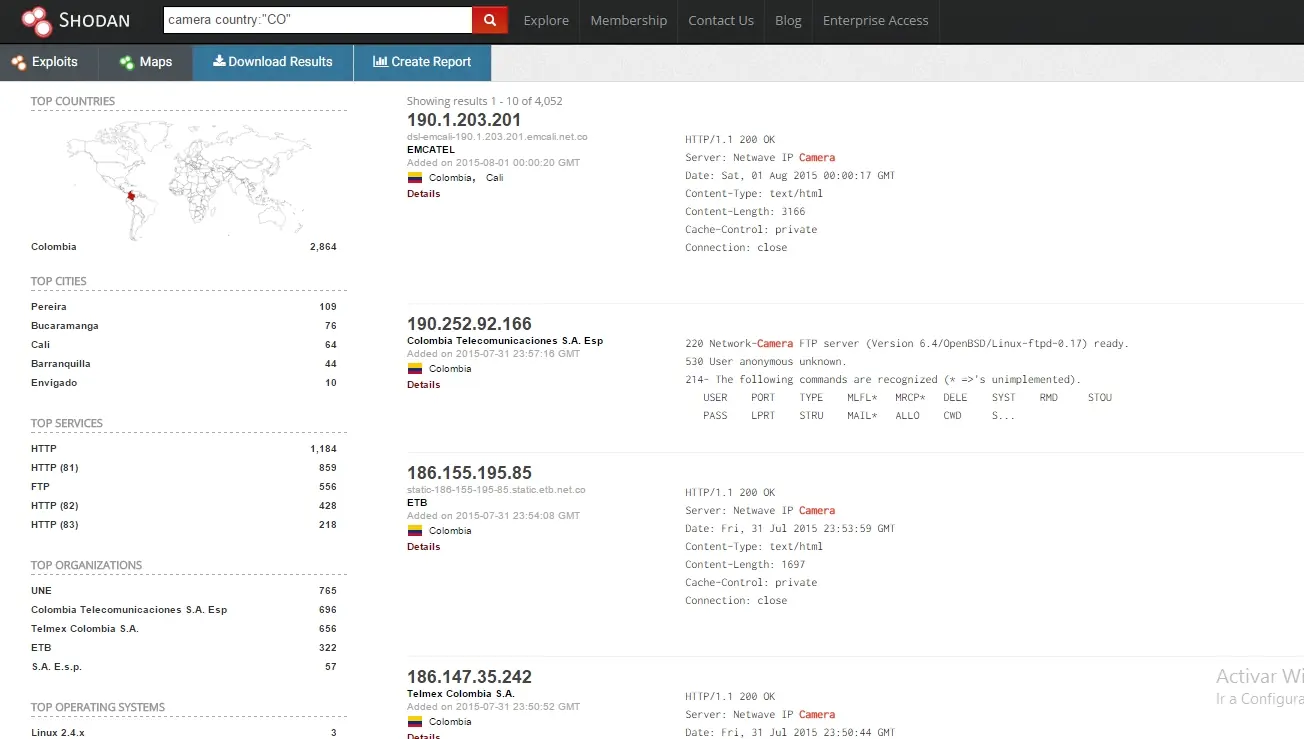The width and height of the screenshot is (1304, 739).
Task: Click the red search magnifier button
Action: [x=489, y=20]
